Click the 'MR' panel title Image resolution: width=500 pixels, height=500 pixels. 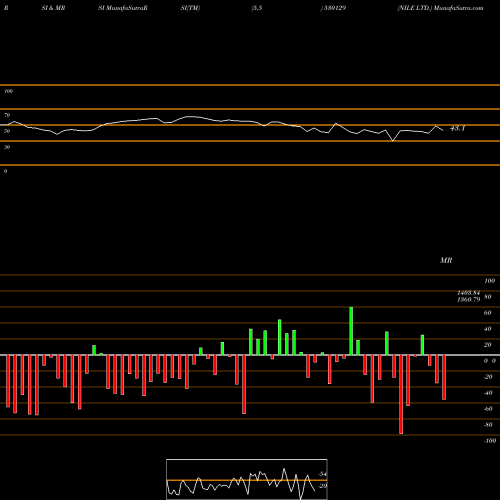[x=446, y=260]
